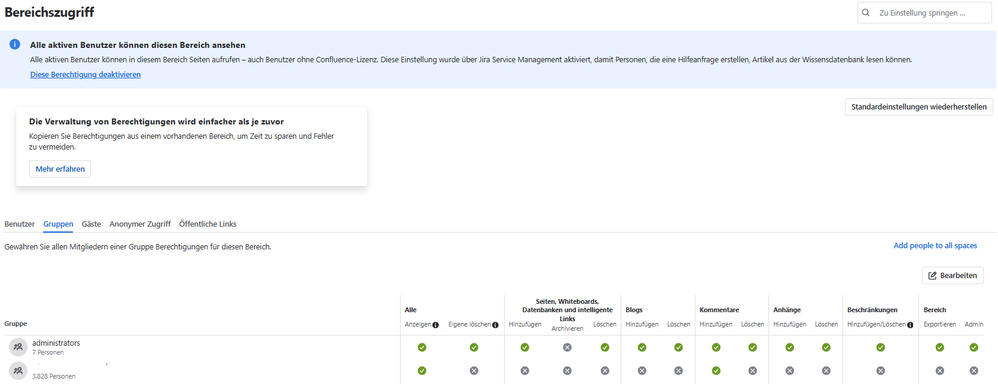Click administrators' Anhänge Hinzufügen checkmark
Viewport: 998px width, 384px height.
click(x=789, y=347)
